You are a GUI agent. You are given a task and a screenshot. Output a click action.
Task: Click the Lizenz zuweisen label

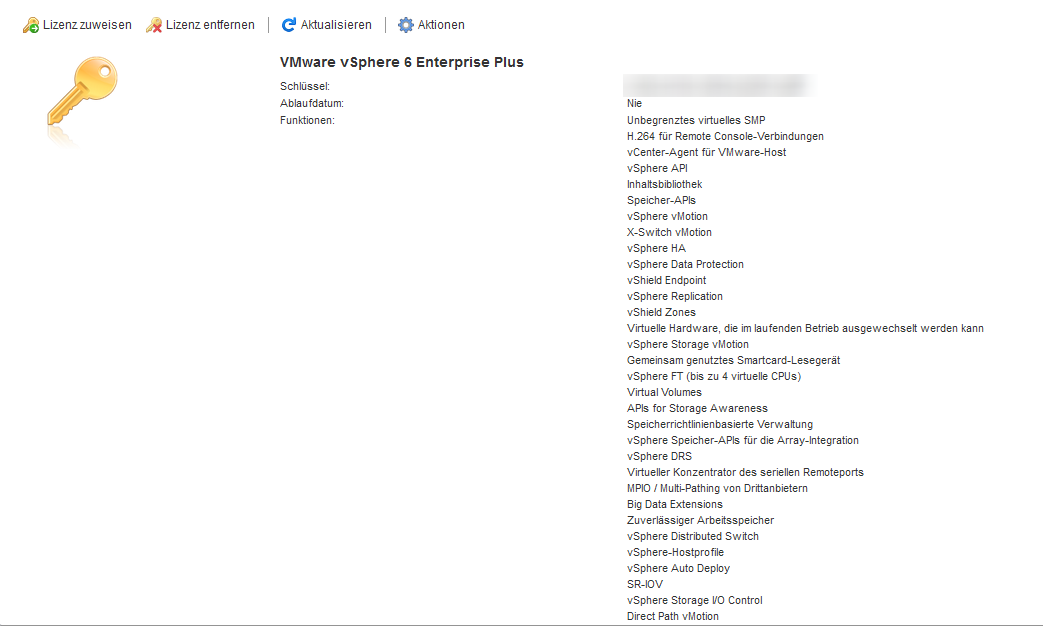[87, 25]
